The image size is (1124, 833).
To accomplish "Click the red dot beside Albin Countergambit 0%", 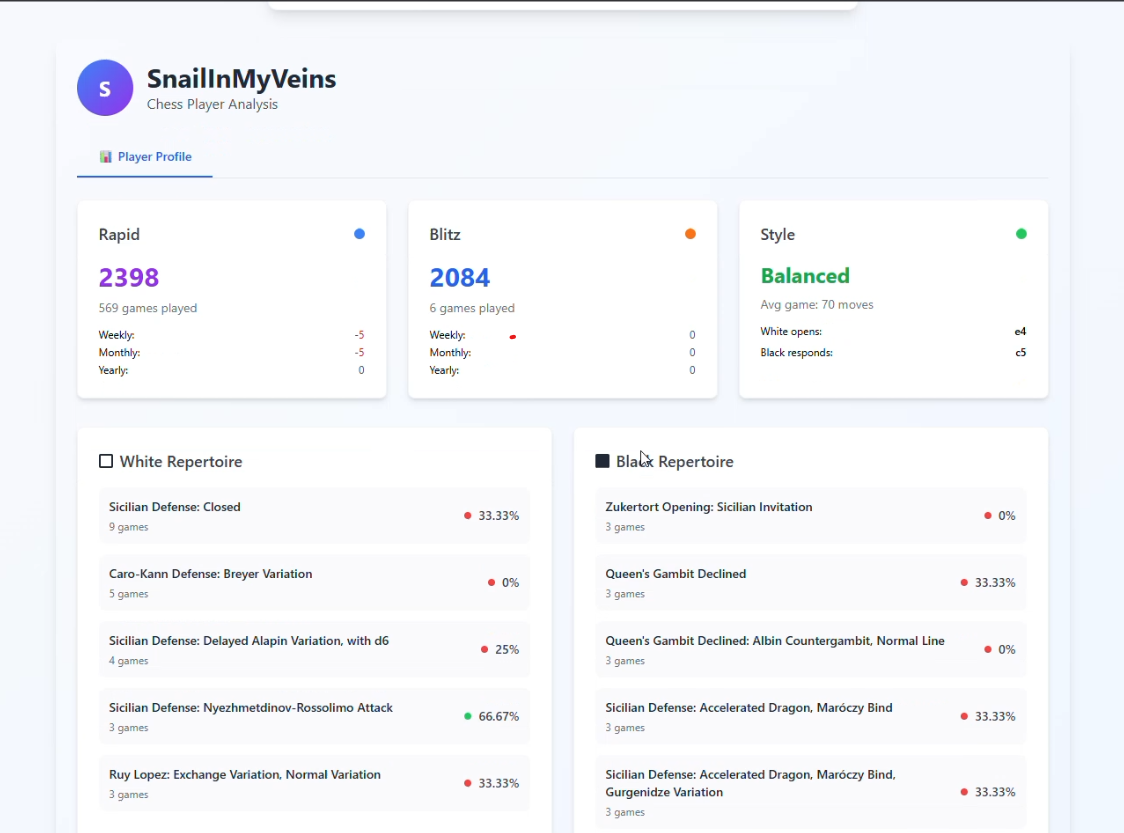I will pos(988,649).
